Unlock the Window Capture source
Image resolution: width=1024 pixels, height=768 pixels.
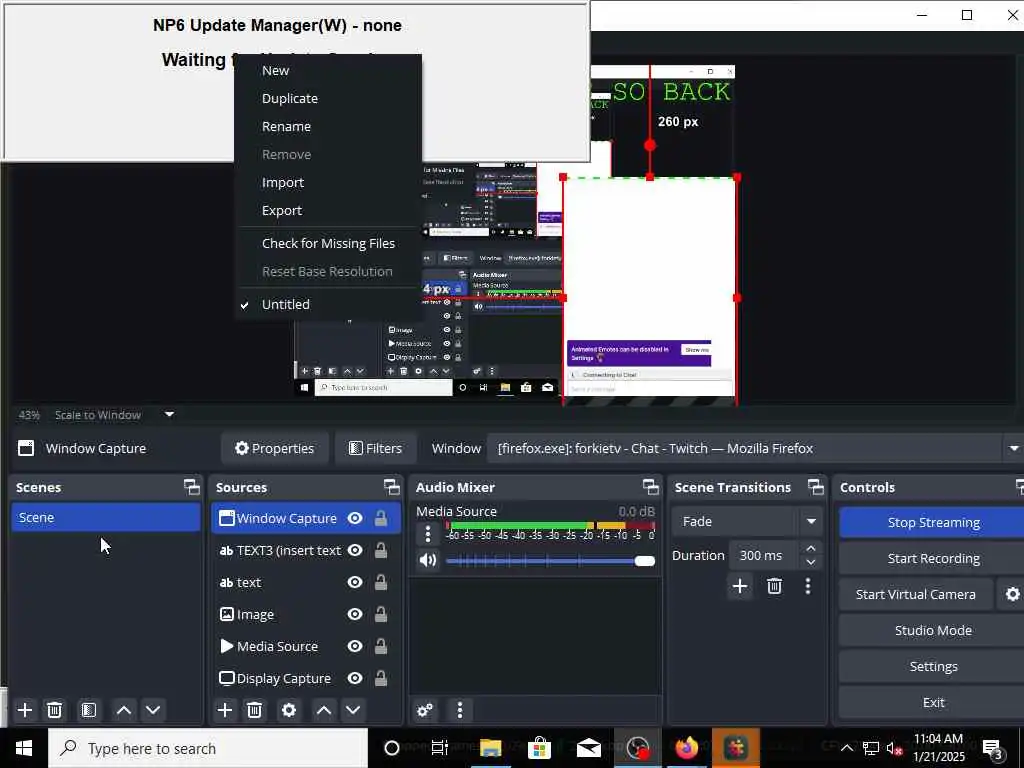point(381,519)
